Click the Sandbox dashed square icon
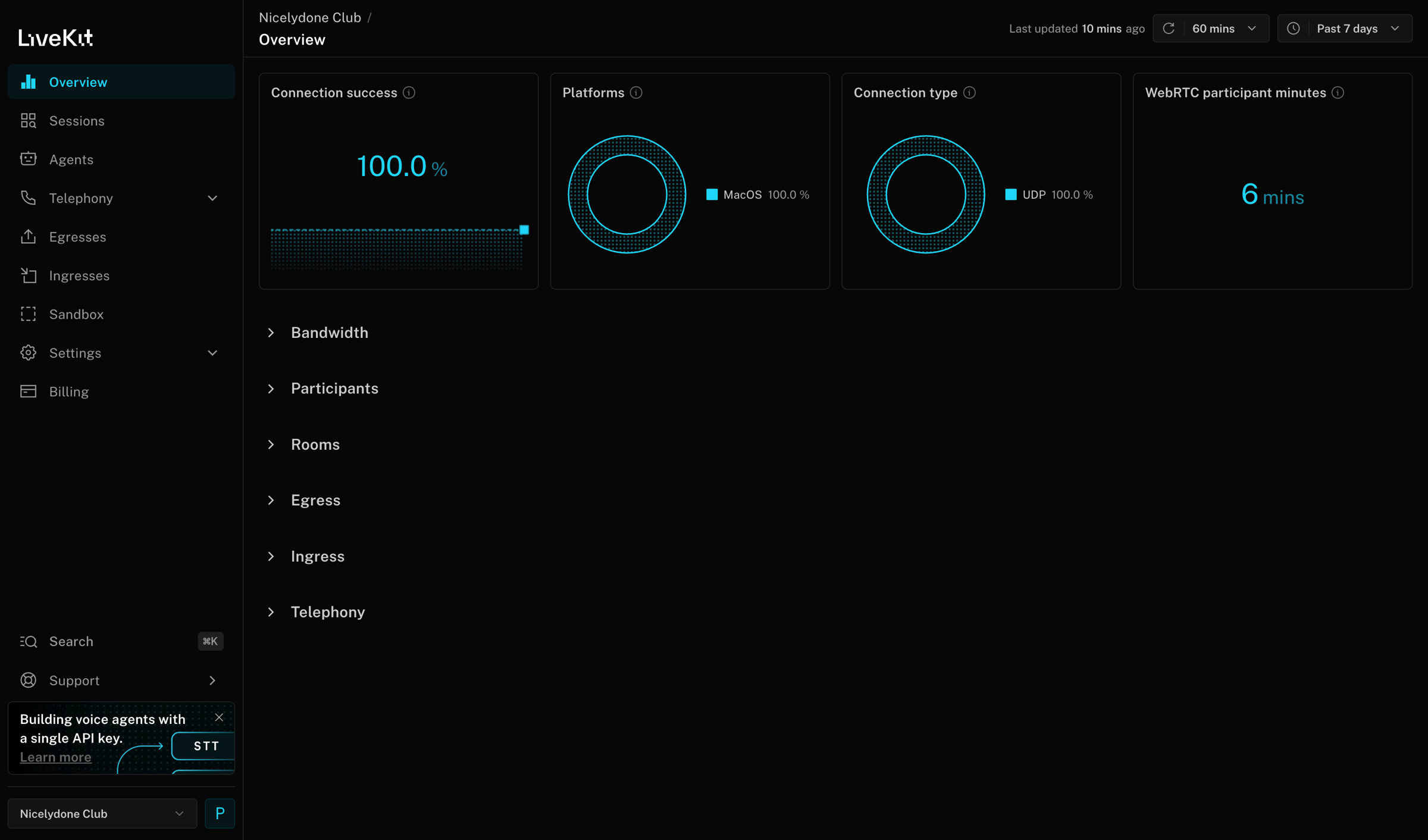The image size is (1428, 840). click(x=28, y=314)
